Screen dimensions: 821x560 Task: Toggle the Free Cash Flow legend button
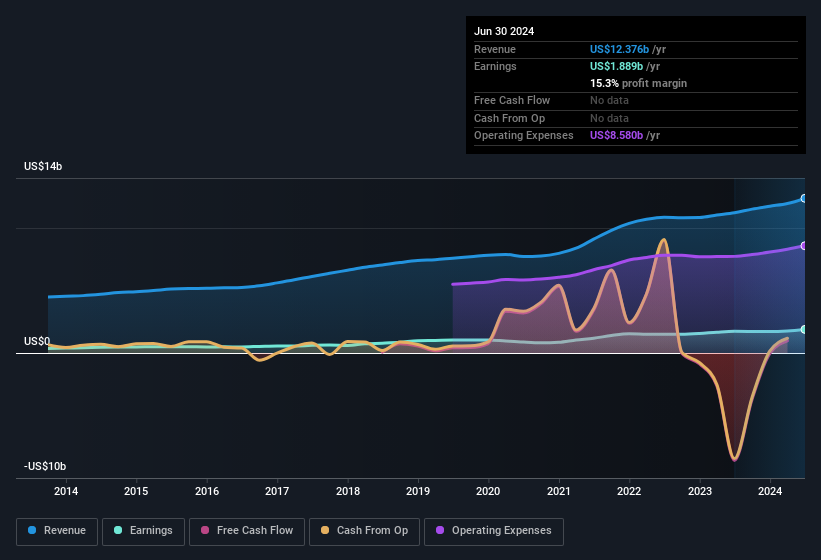coord(247,531)
